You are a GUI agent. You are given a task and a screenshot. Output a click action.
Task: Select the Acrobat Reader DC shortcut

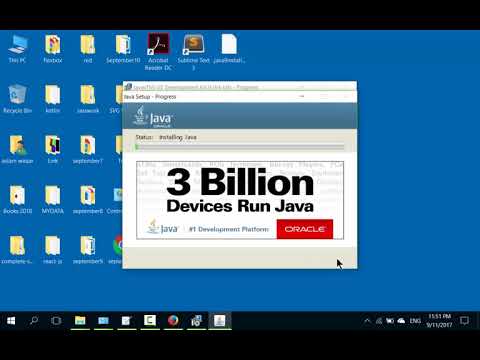158,52
